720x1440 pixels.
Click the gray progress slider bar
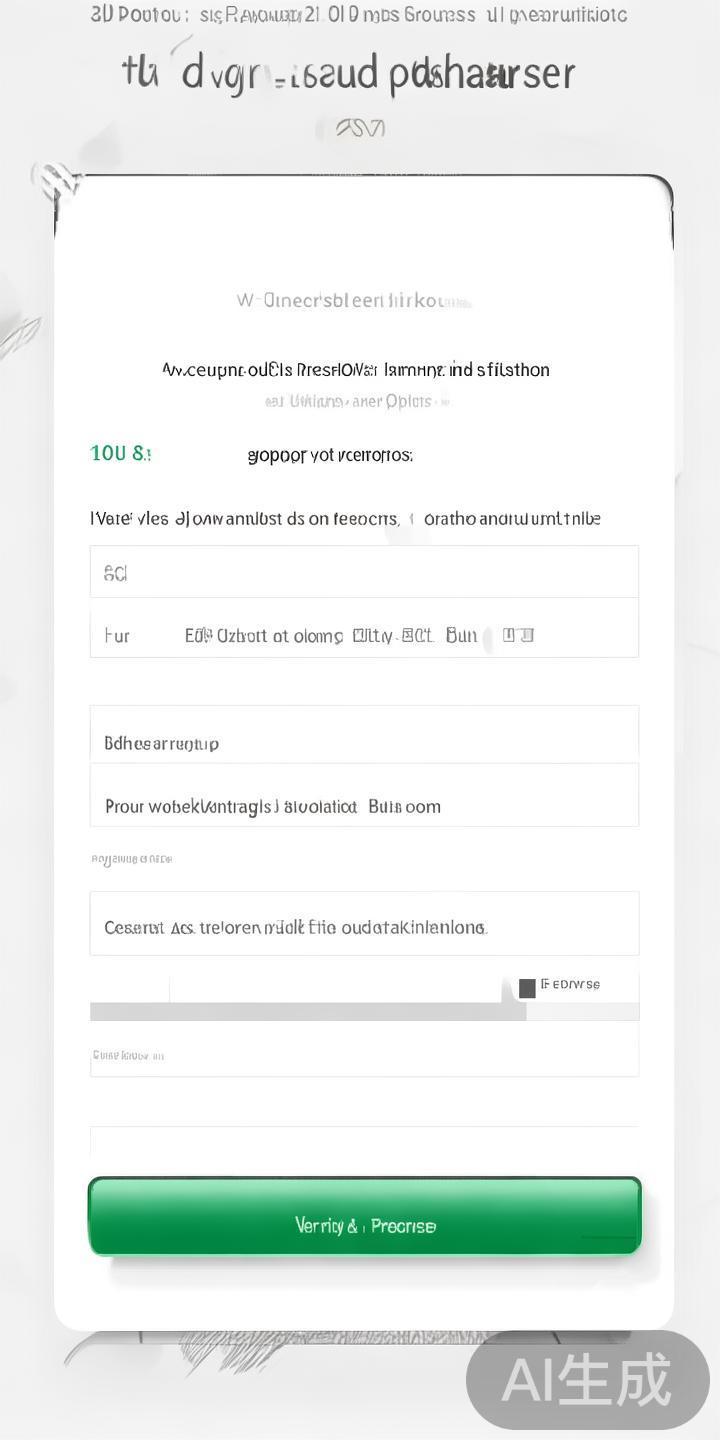308,1012
